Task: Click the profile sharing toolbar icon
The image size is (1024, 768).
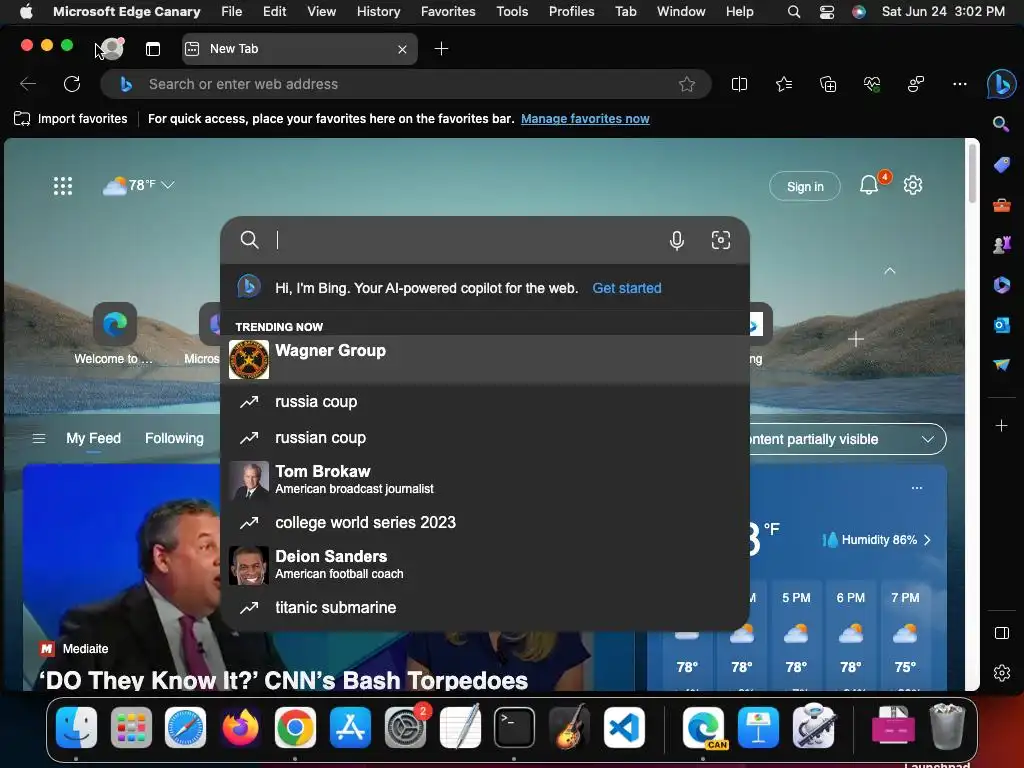Action: 916,84
